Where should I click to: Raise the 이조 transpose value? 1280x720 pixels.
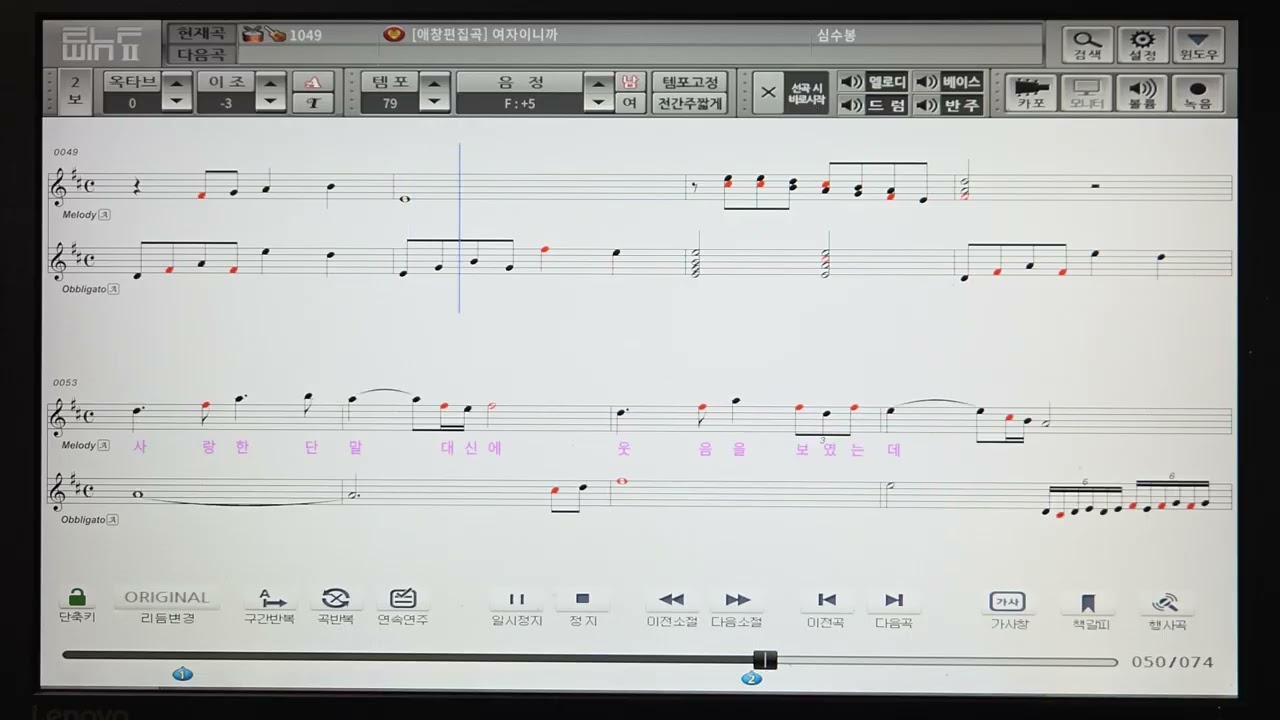(x=270, y=83)
